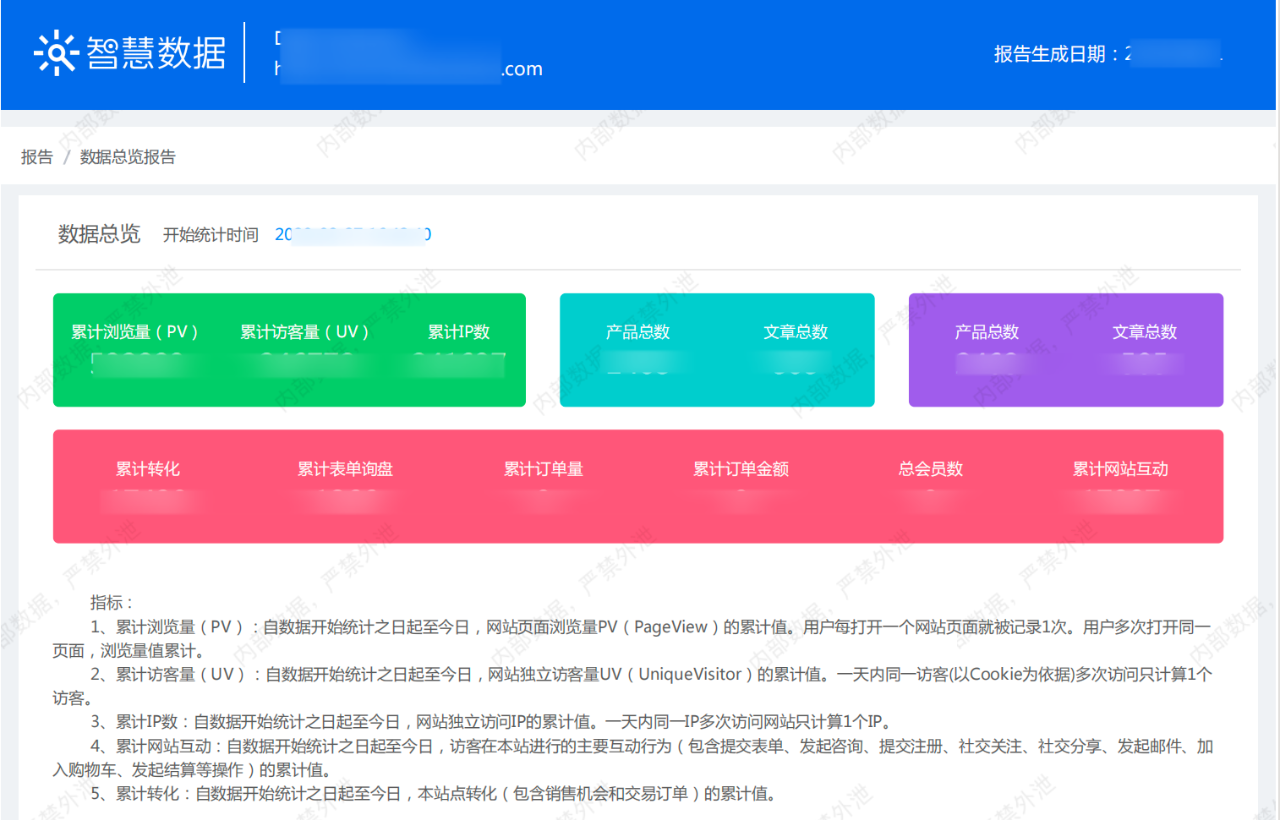Click the website URL in the blue header
1280x820 pixels.
[x=410, y=69]
